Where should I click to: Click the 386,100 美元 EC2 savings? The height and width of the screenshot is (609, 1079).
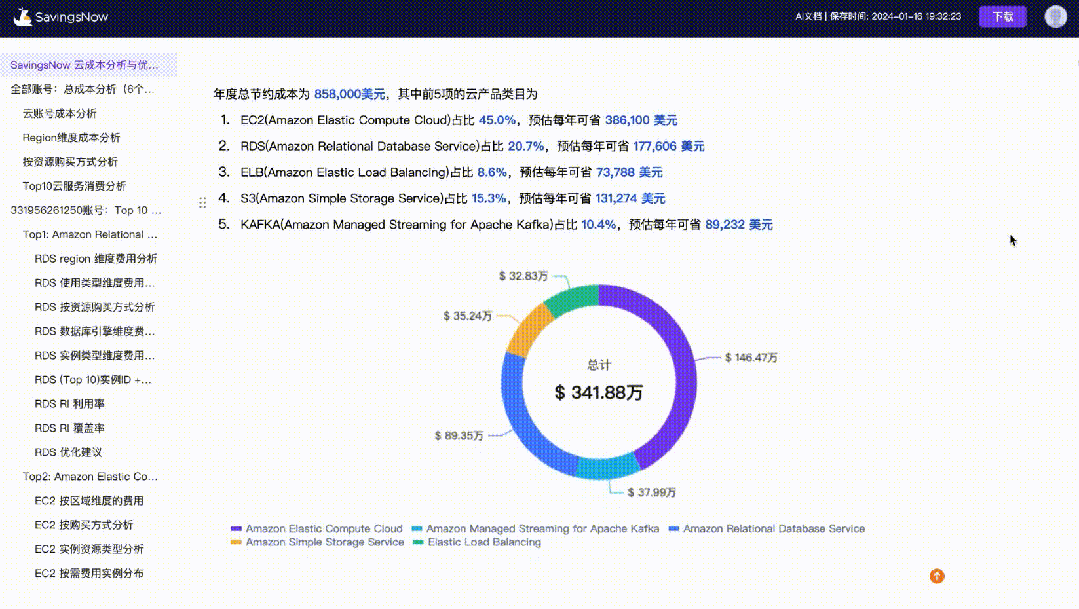641,120
